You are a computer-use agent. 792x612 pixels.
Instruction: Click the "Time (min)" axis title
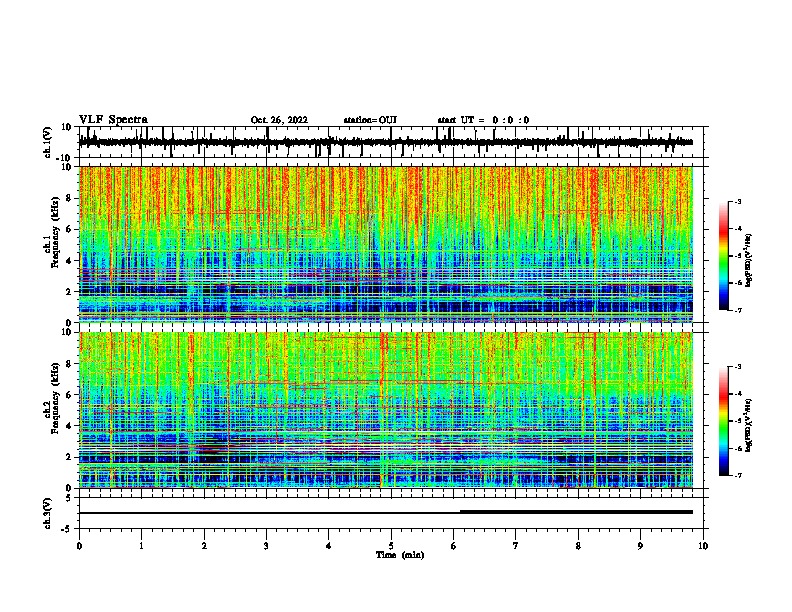[400, 555]
